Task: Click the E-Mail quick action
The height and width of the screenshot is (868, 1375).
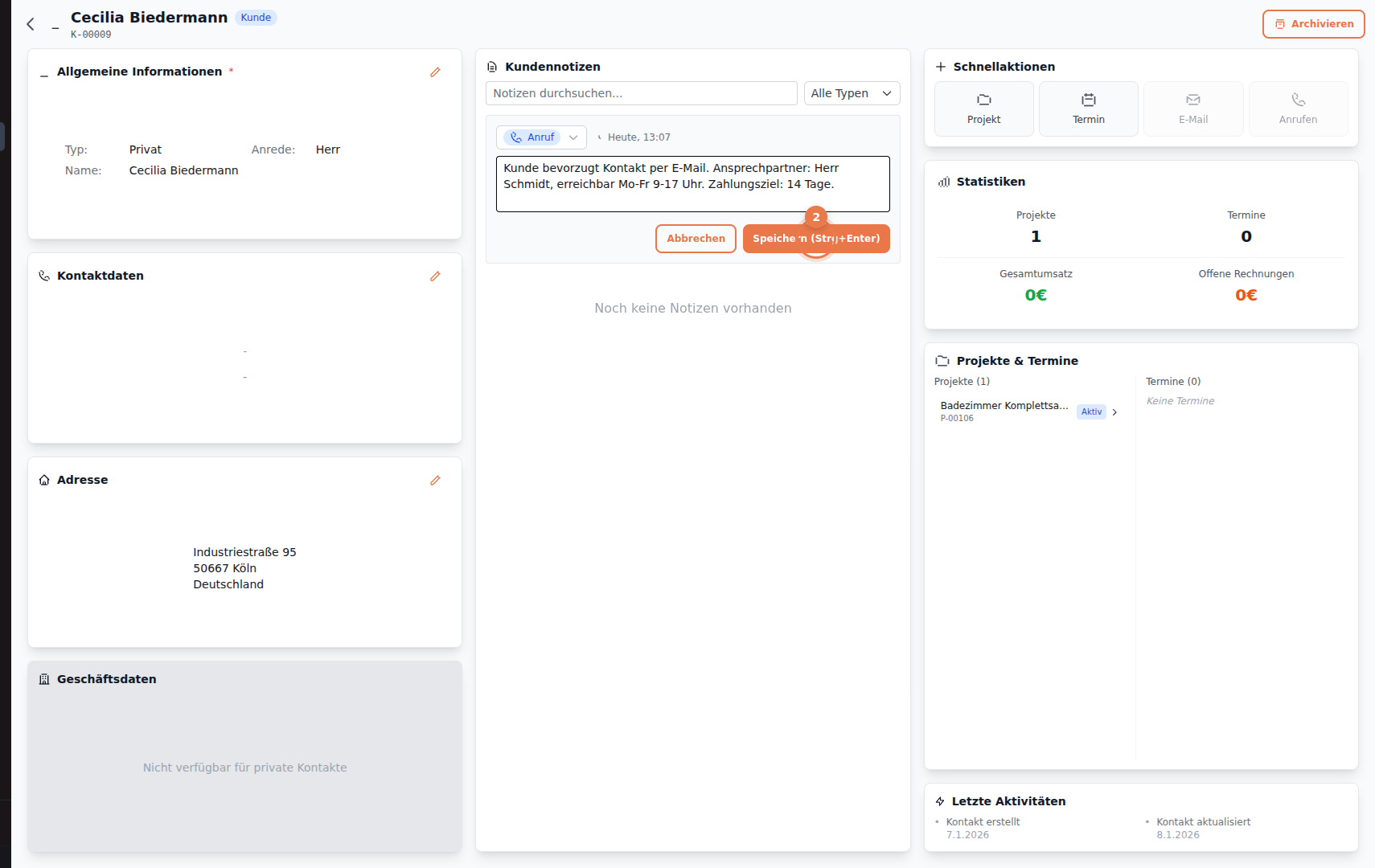Action: point(1192,109)
